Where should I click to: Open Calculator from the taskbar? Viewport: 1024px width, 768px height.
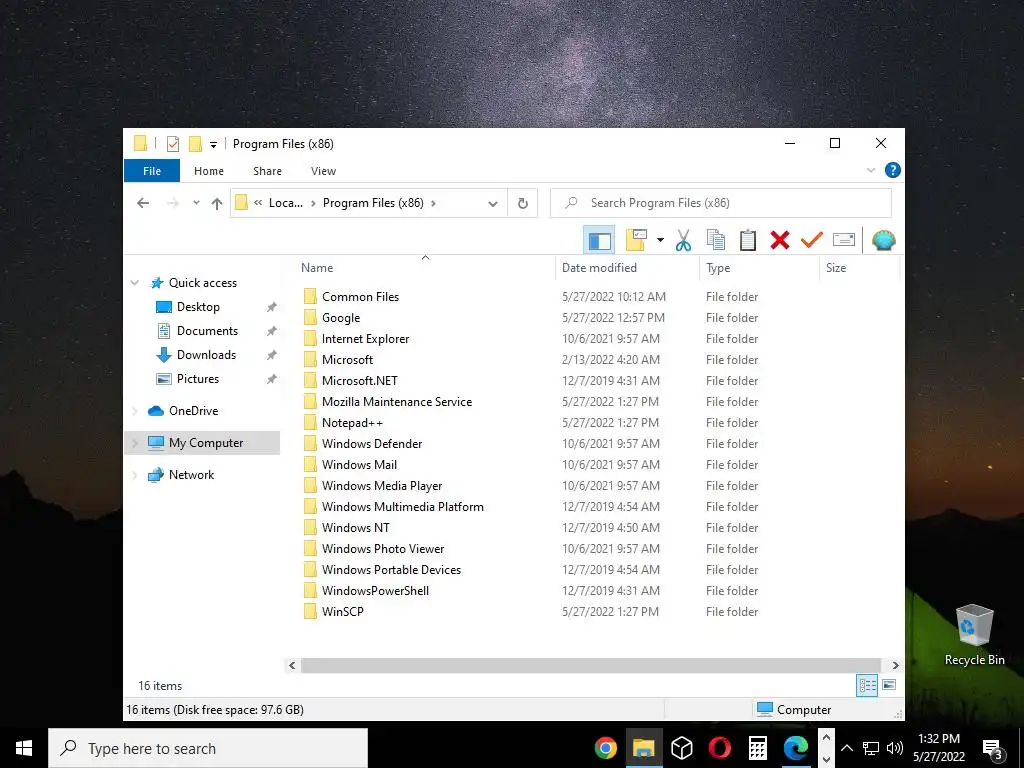pyautogui.click(x=758, y=748)
